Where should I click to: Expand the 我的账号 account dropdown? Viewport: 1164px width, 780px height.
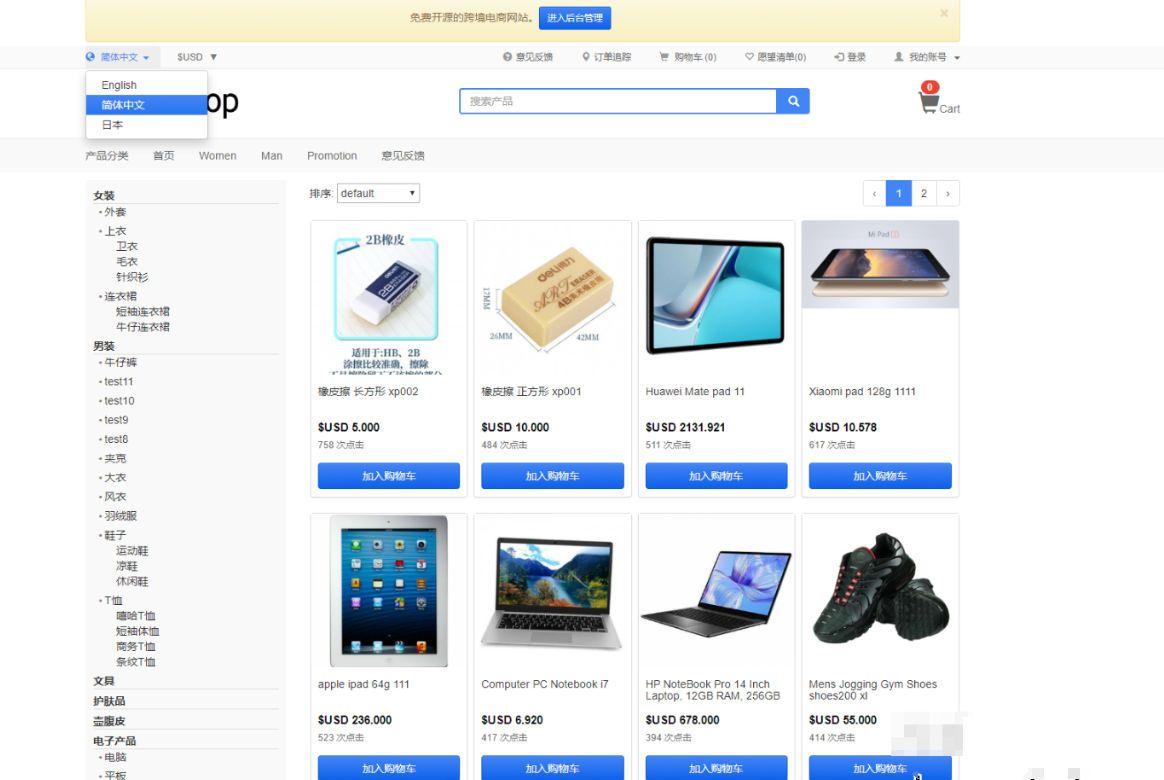coord(927,57)
